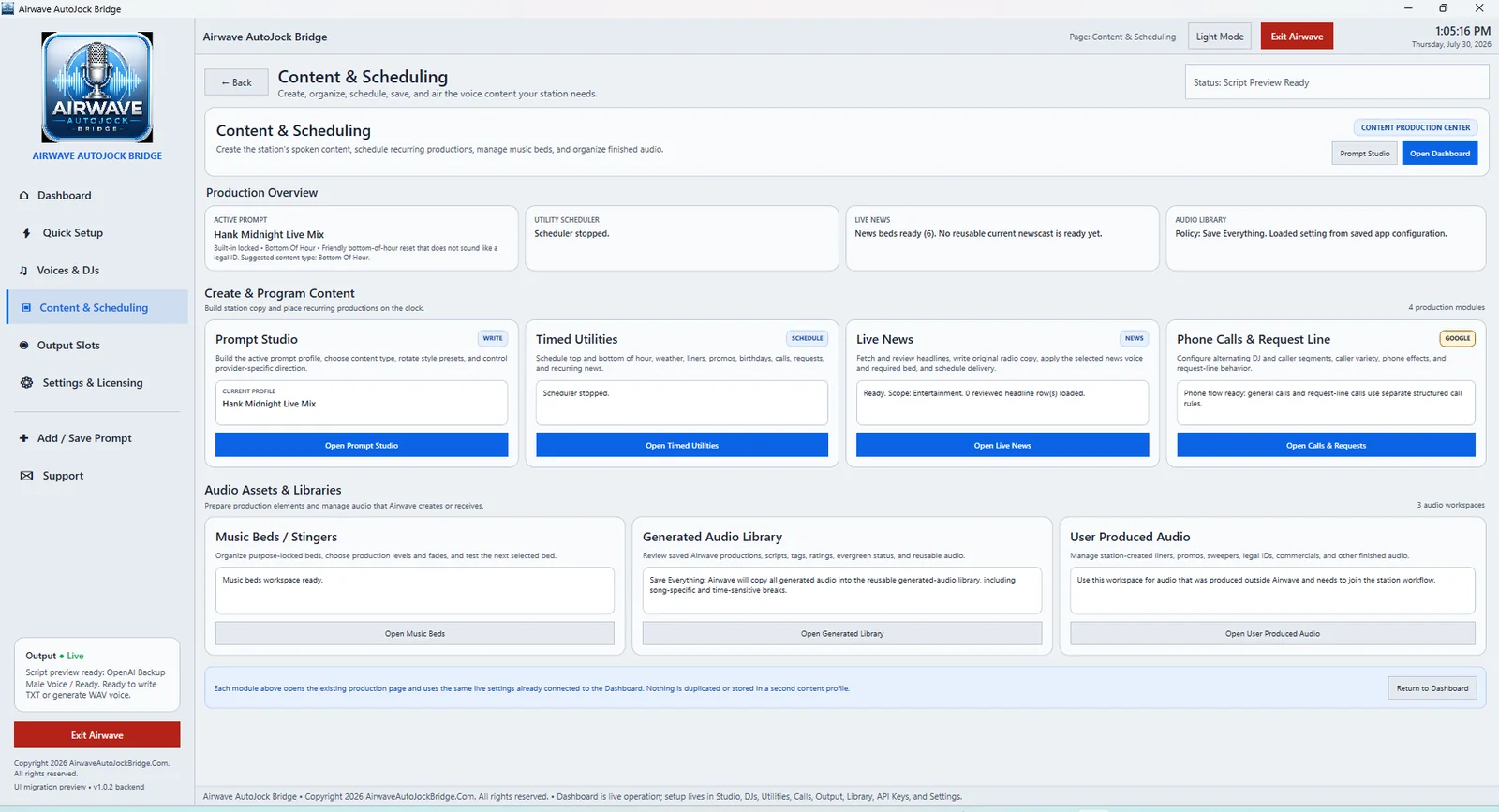Click the blue Open Dashboard button
The width and height of the screenshot is (1499, 812).
[x=1440, y=154]
